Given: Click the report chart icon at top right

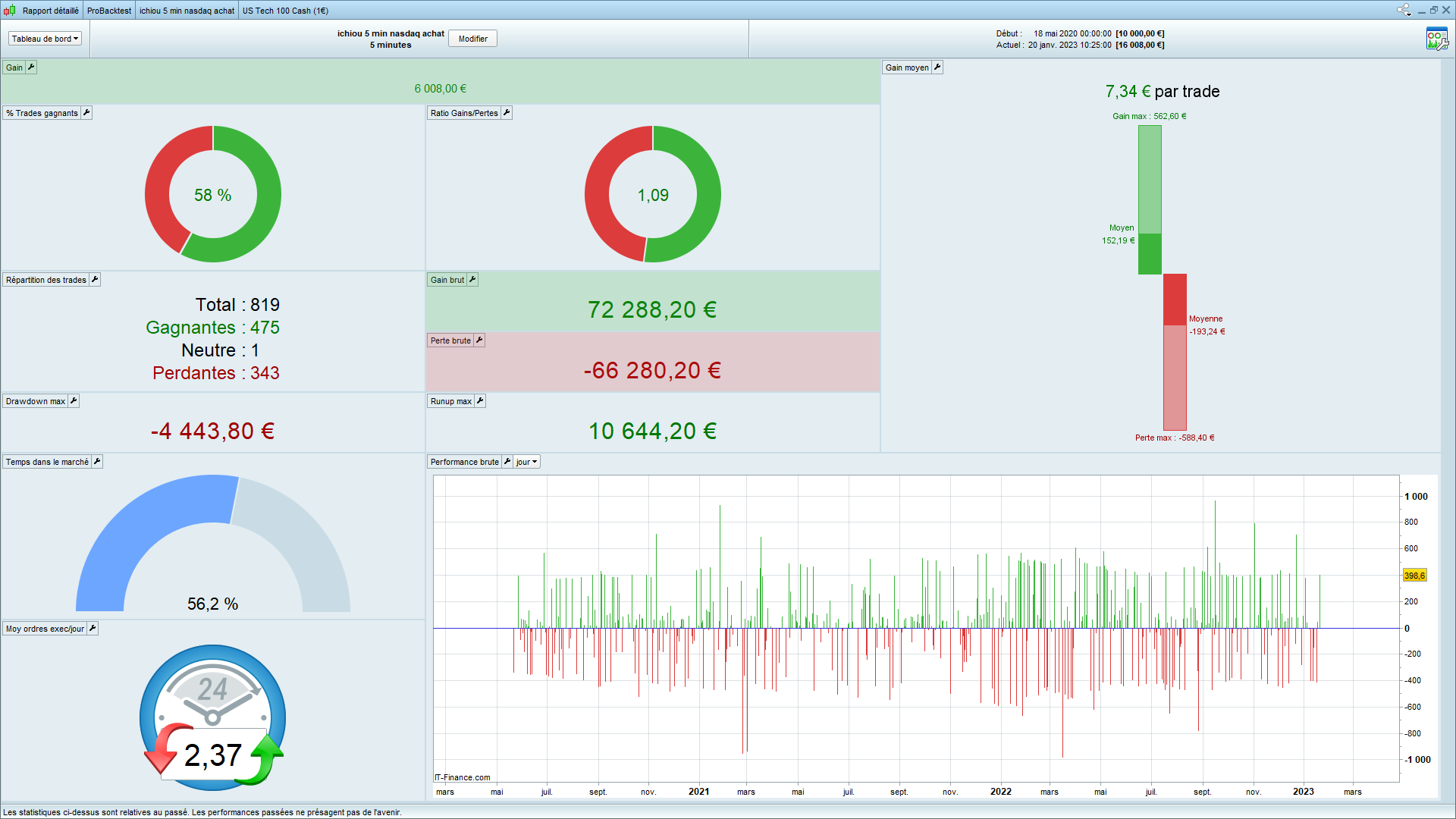Looking at the screenshot, I should [x=1436, y=39].
